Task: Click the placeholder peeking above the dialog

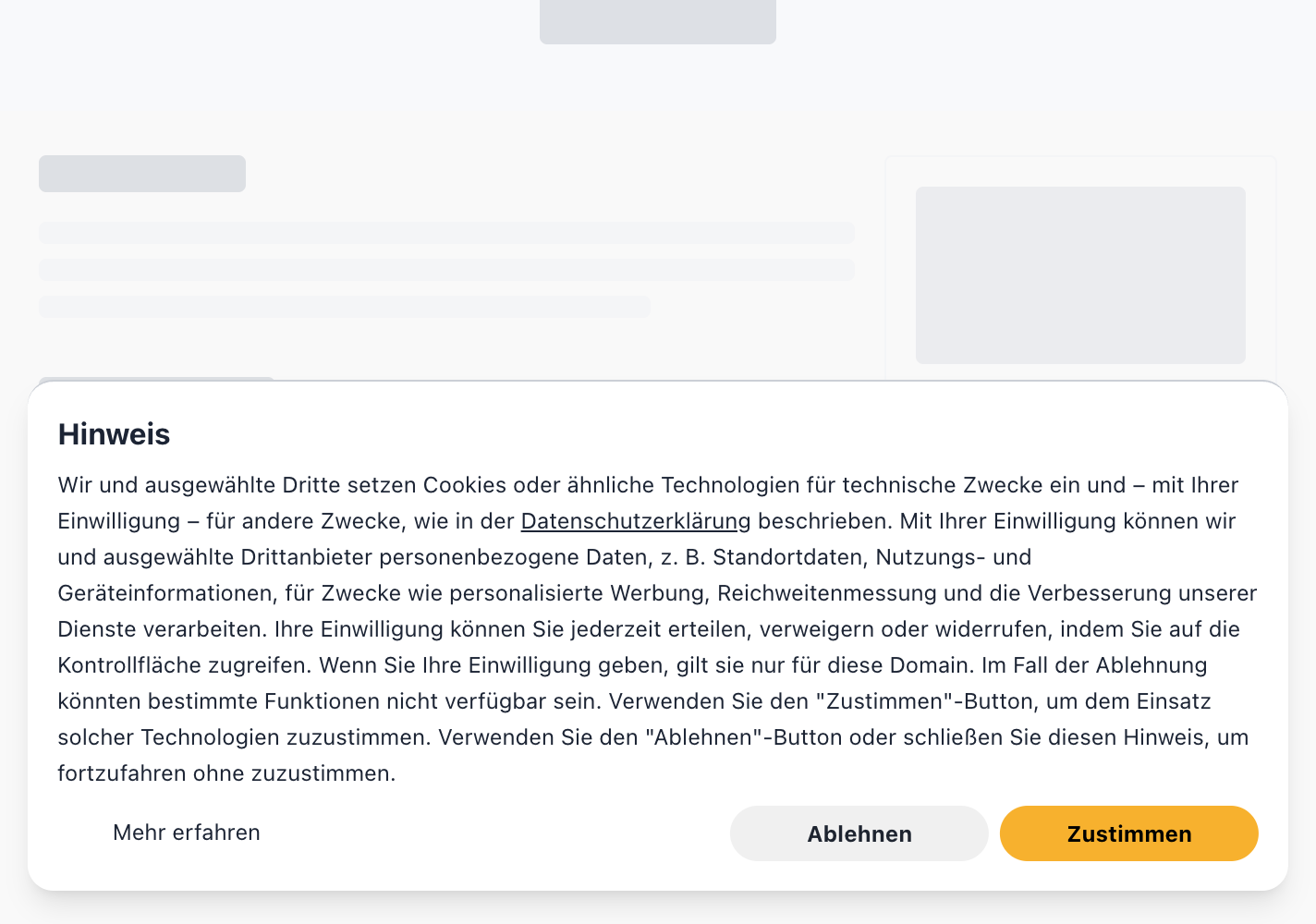Action: [x=155, y=378]
